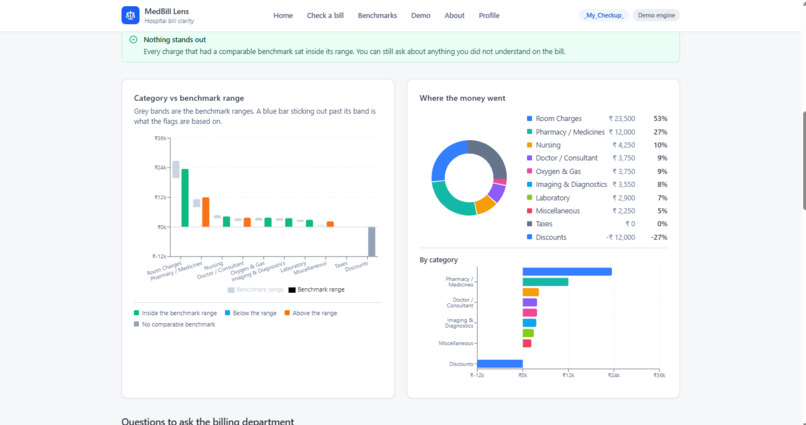Click the teal segment of the donut chart
This screenshot has height=425, width=806.
[450, 201]
